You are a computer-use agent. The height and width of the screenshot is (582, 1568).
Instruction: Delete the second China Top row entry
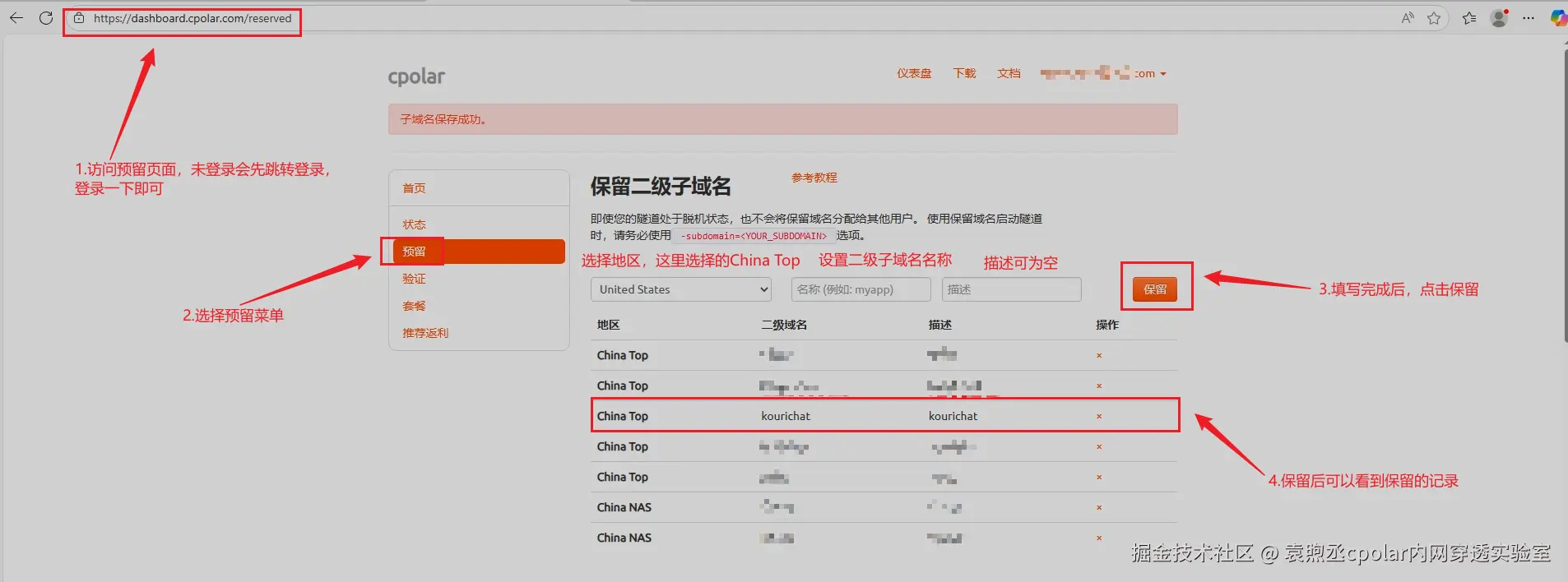click(x=1099, y=386)
